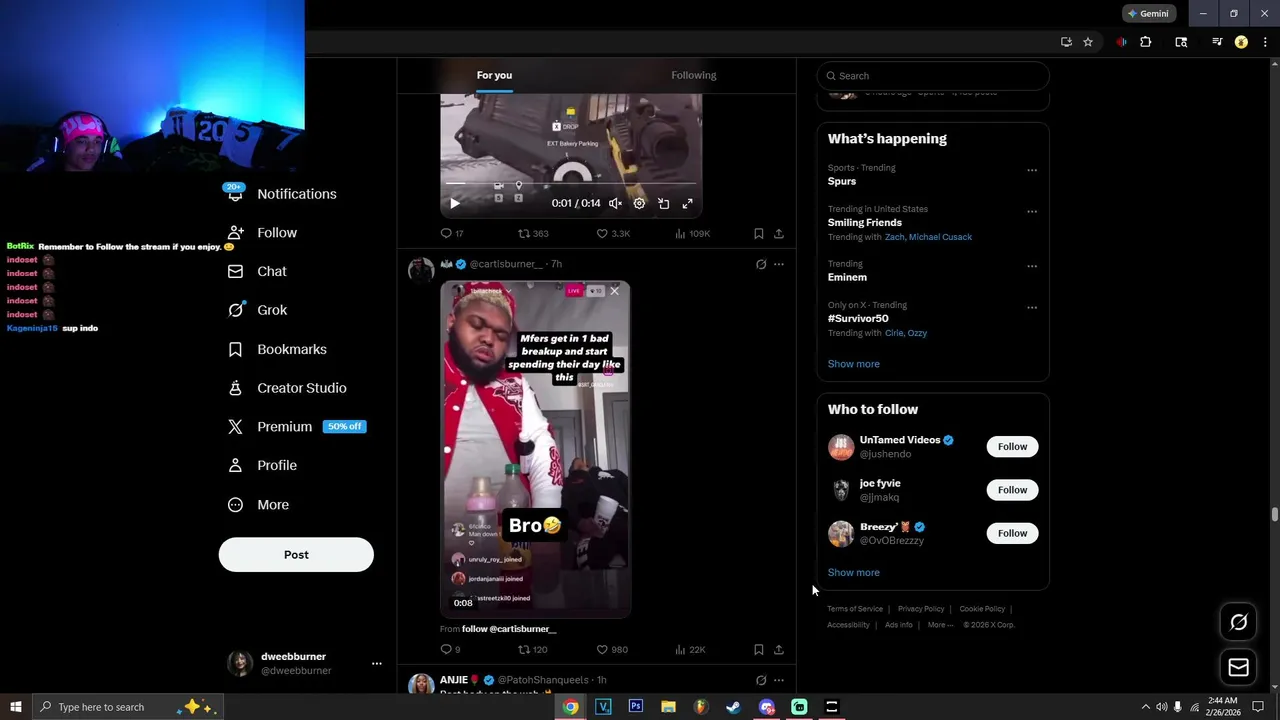Show more under Who to follow
Viewport: 1280px width, 720px height.
853,573
